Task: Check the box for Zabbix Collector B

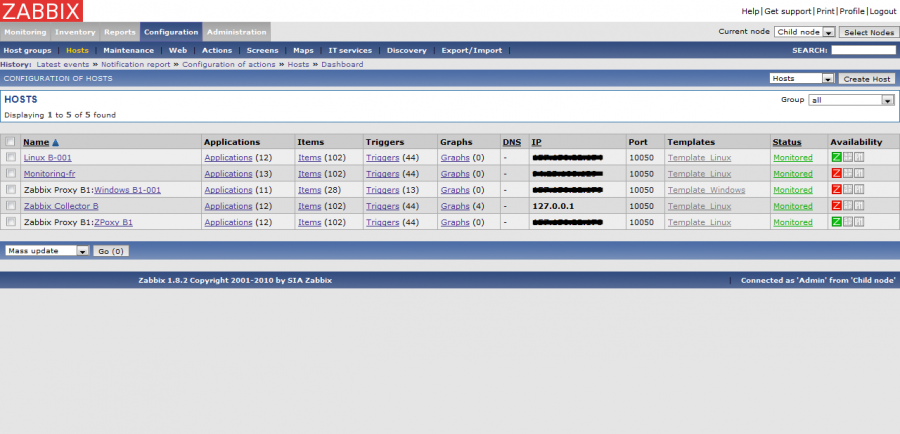Action: coord(10,205)
